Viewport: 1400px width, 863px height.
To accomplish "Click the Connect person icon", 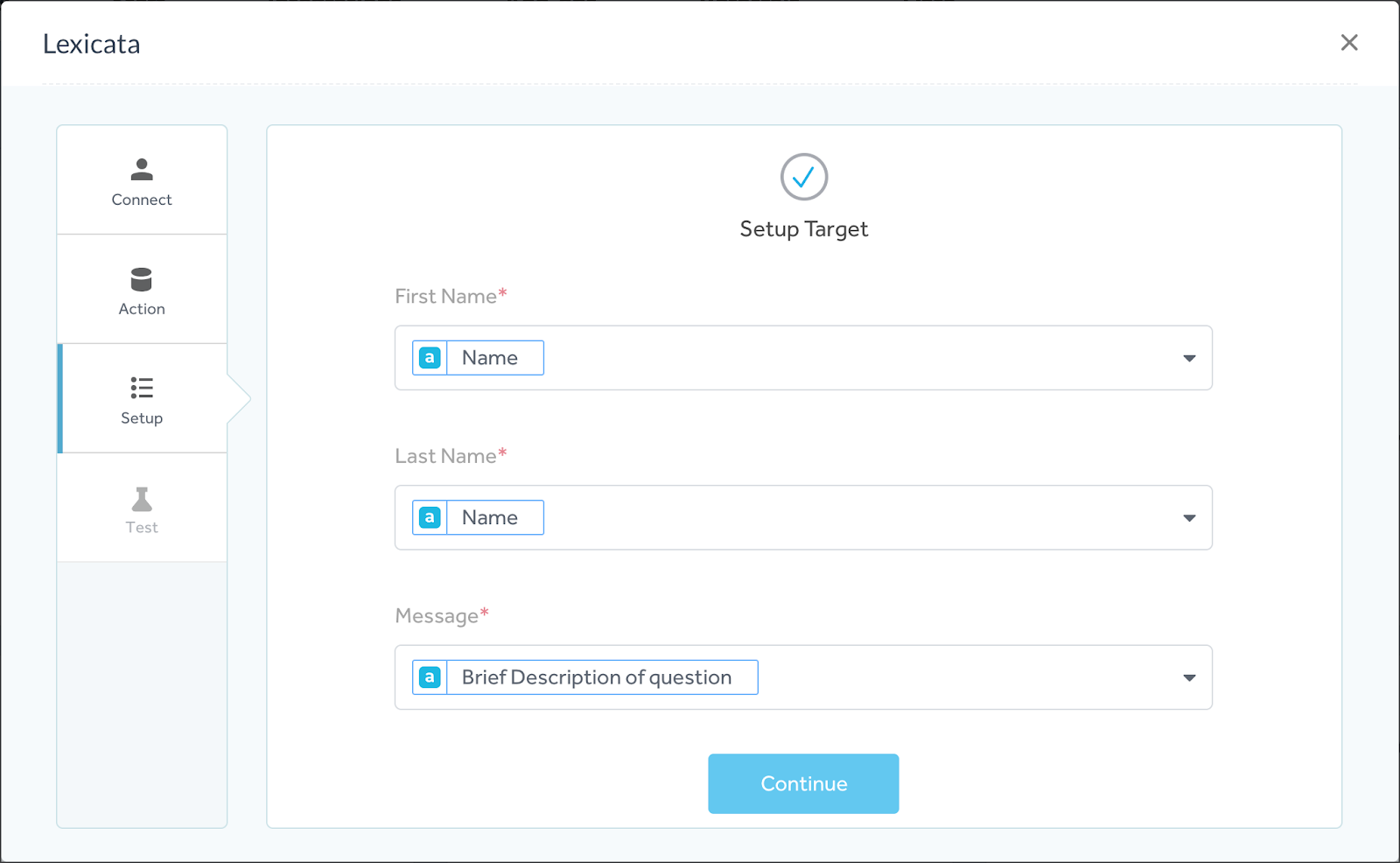I will 142,169.
